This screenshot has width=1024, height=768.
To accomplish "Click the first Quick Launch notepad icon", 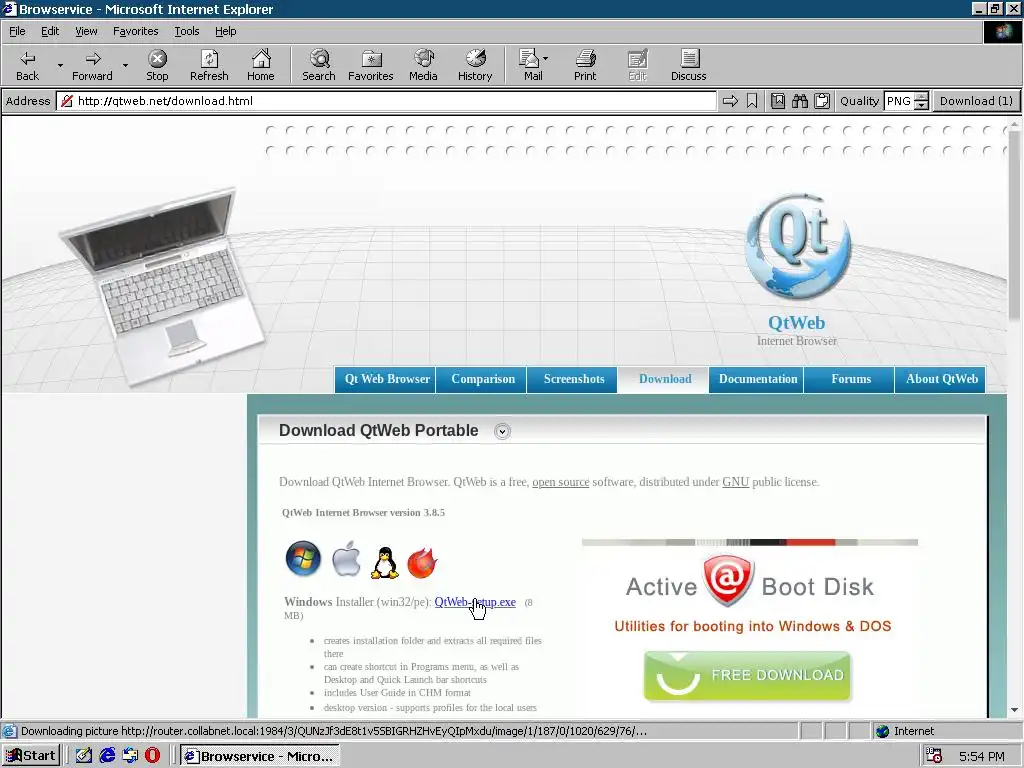I will click(84, 756).
